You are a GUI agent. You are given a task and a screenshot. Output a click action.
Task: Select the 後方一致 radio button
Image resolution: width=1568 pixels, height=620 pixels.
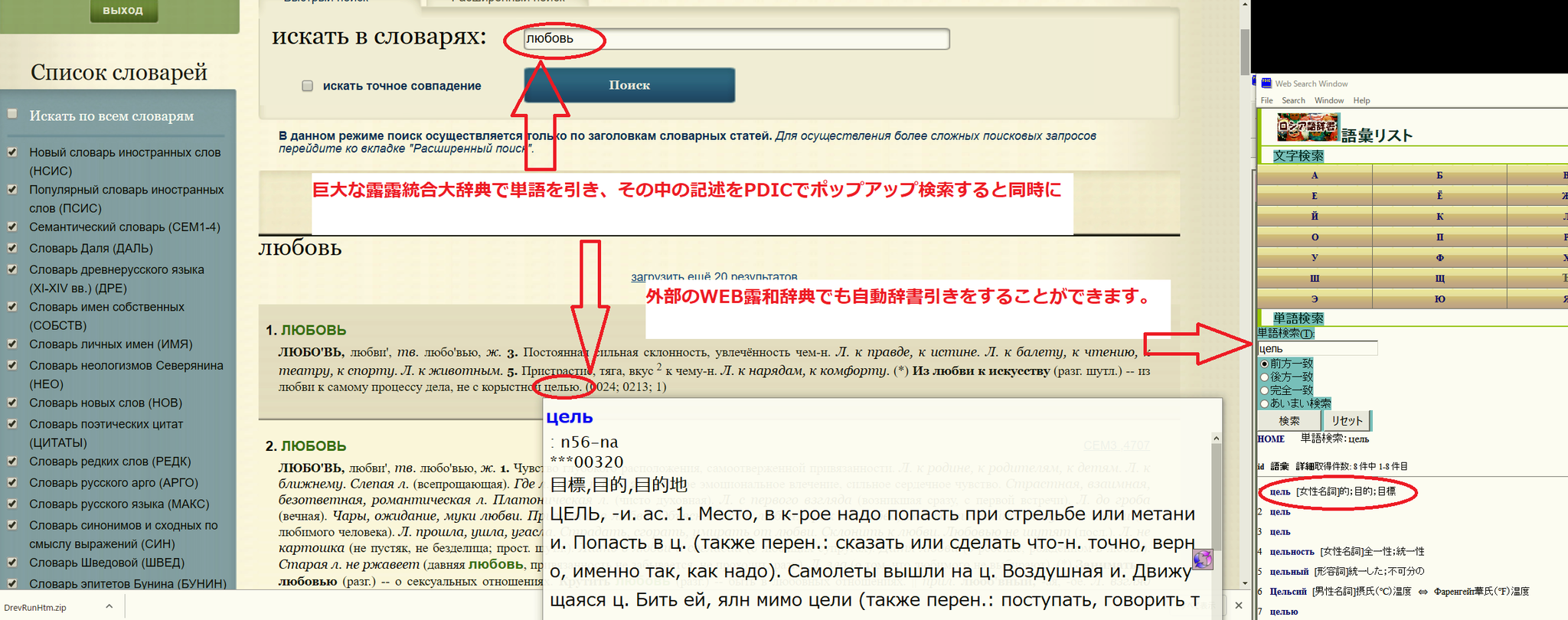point(1264,377)
